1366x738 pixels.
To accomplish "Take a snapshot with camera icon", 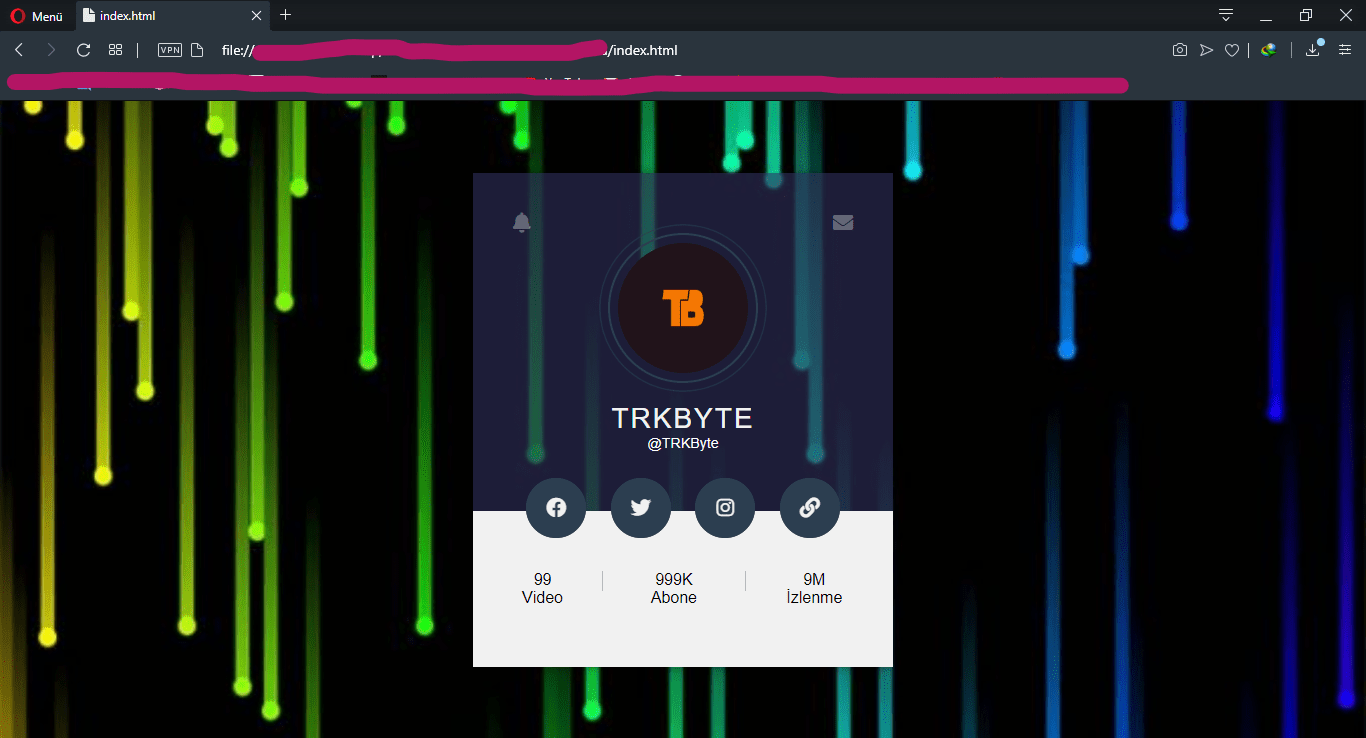I will [x=1180, y=50].
